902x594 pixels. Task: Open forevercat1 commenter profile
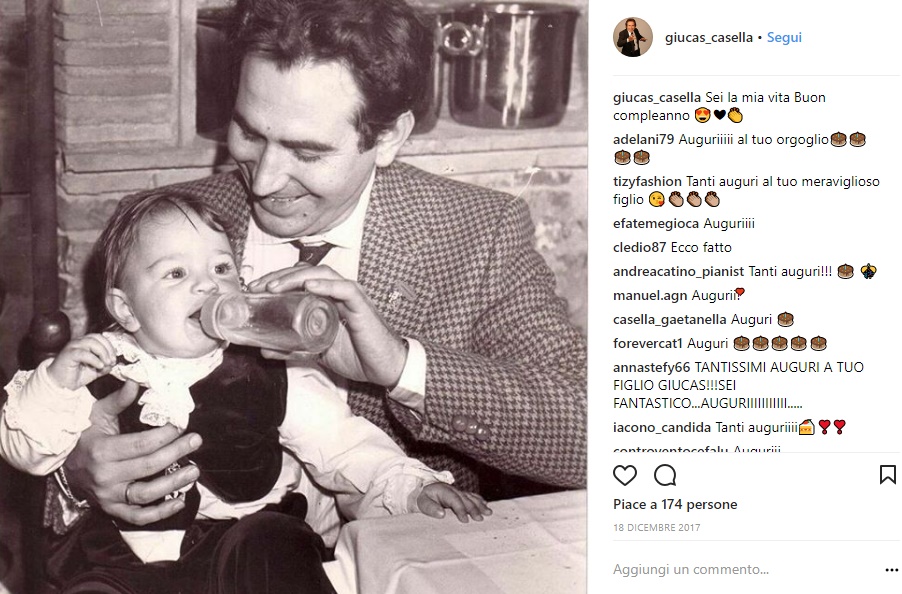coord(648,344)
